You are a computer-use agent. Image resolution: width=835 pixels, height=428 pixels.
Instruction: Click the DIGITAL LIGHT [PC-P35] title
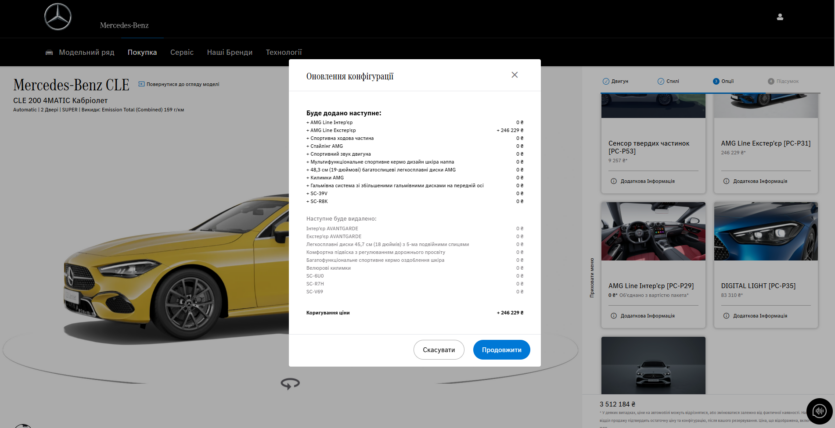pyautogui.click(x=758, y=286)
